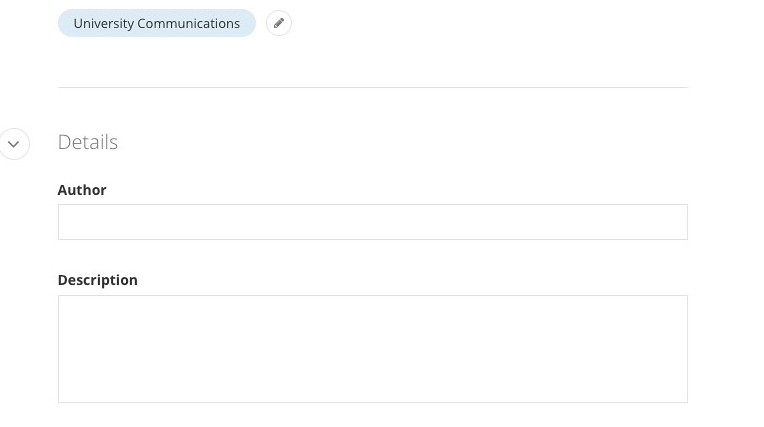Click inside the Description box

coord(372,348)
